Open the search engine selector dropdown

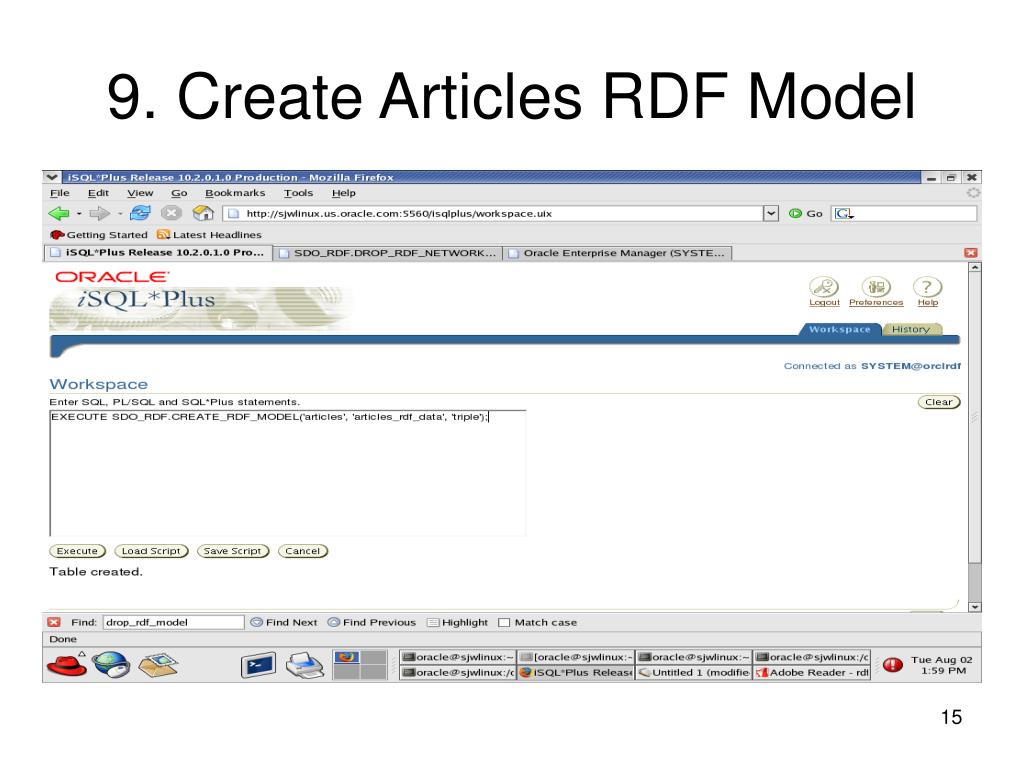(x=844, y=214)
